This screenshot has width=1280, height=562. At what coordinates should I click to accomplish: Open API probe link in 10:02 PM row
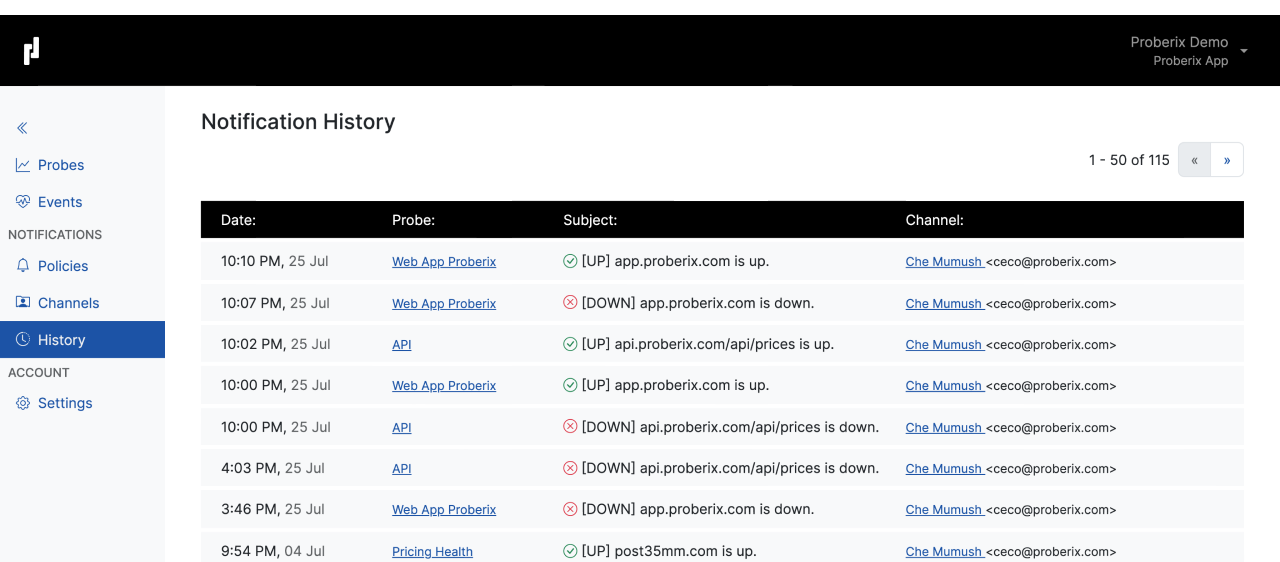click(402, 345)
